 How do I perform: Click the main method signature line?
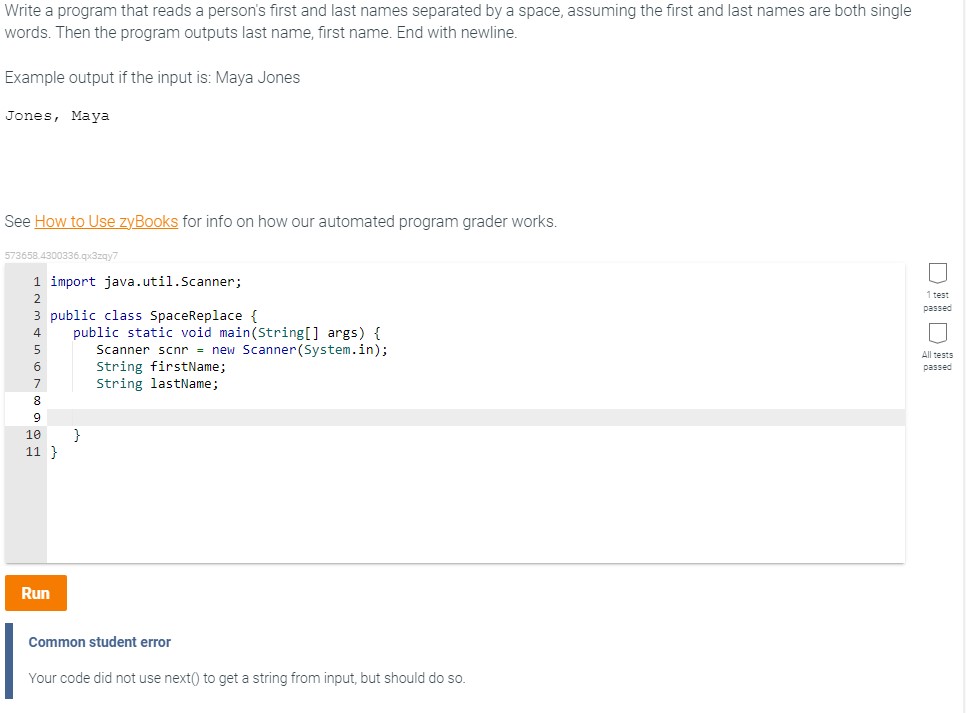point(230,332)
